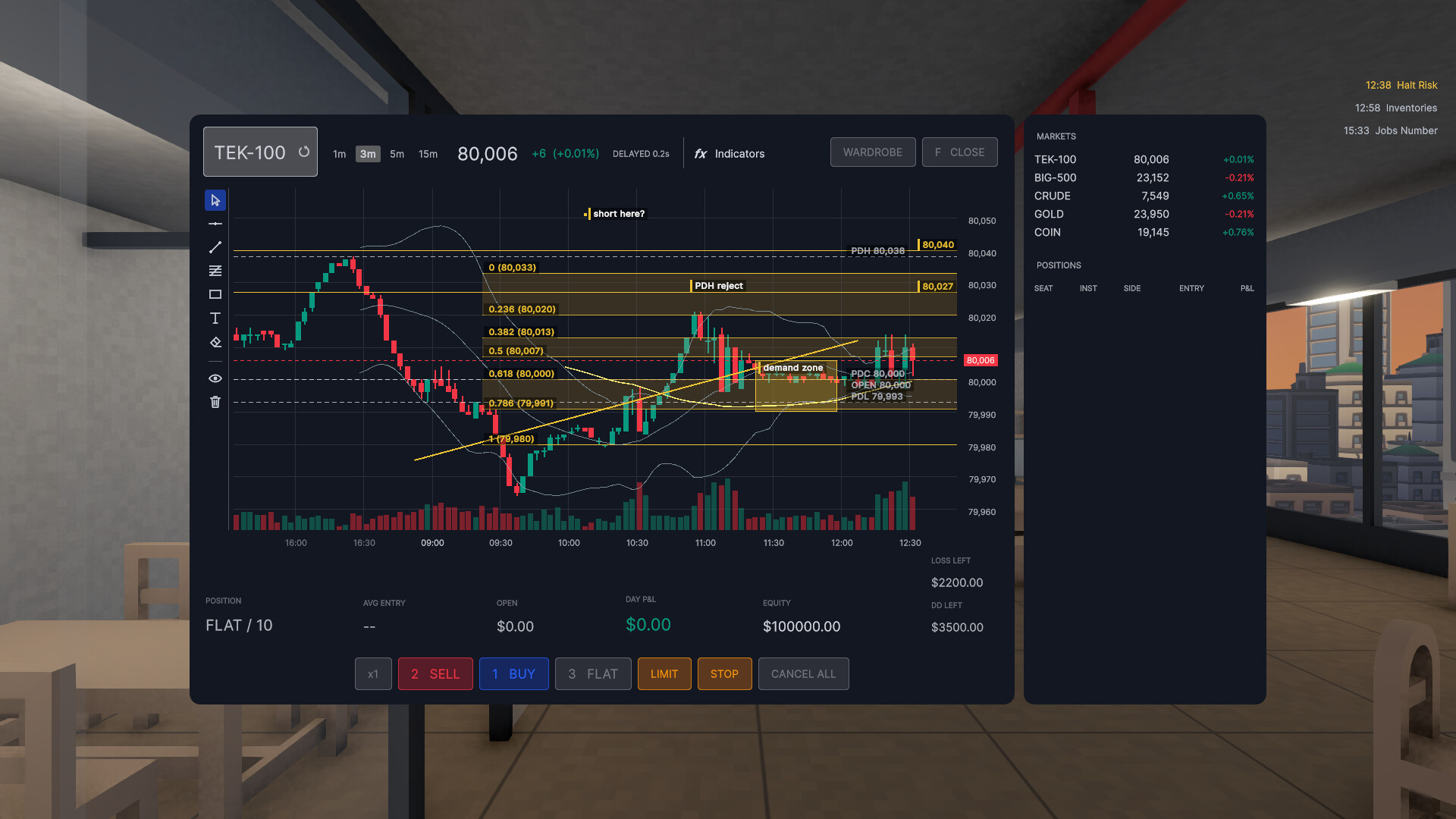Click the BUY order button
Viewport: 1456px width, 819px height.
point(513,673)
